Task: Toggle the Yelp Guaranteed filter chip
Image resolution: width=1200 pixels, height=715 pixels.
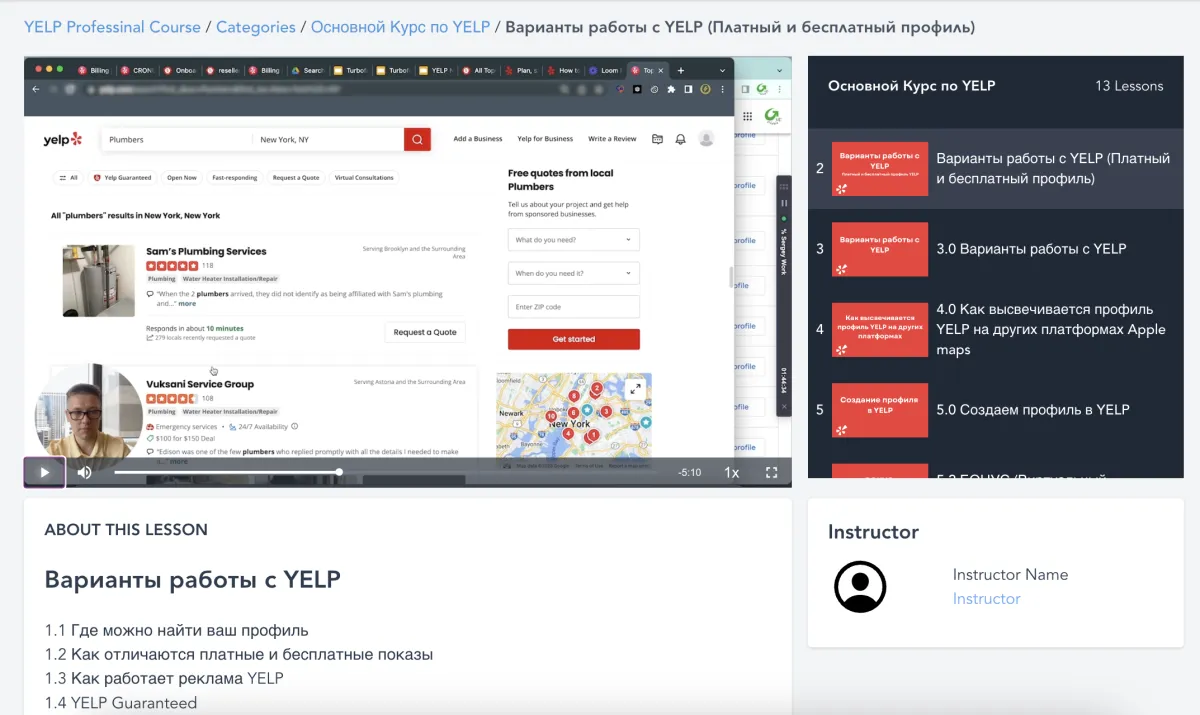Action: (x=122, y=177)
